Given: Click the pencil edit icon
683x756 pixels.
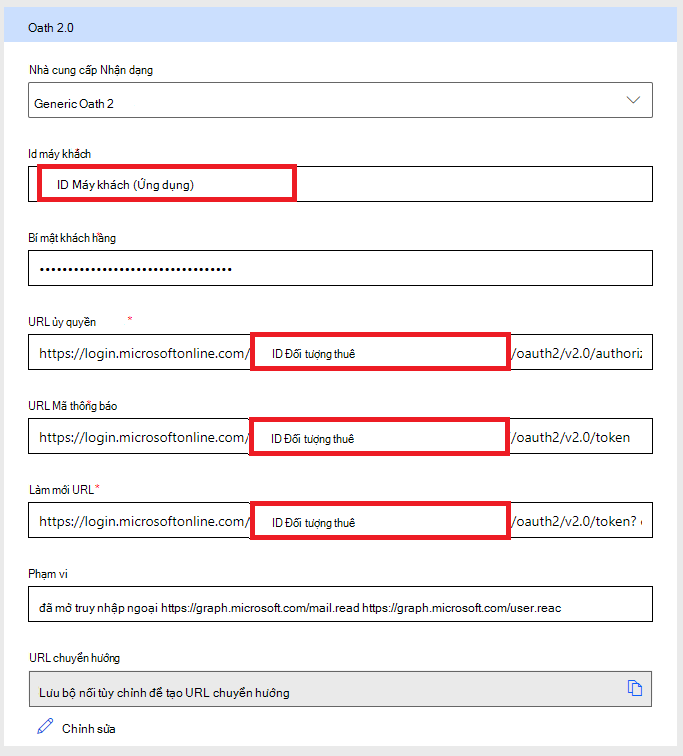Looking at the screenshot, I should click(45, 726).
